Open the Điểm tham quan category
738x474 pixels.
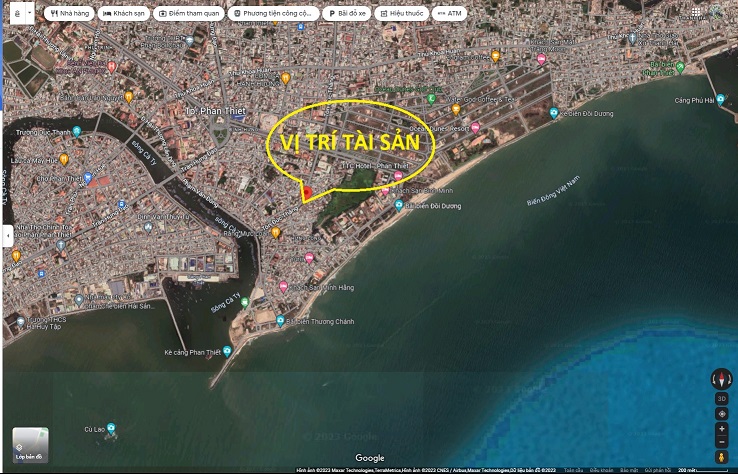189,14
